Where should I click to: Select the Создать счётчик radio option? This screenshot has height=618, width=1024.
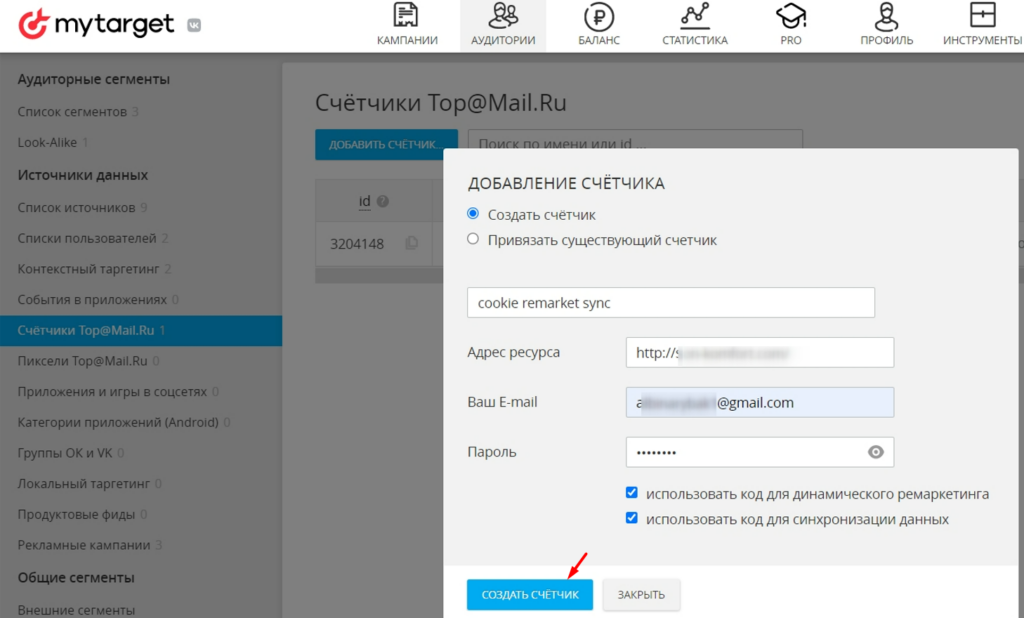coord(473,214)
